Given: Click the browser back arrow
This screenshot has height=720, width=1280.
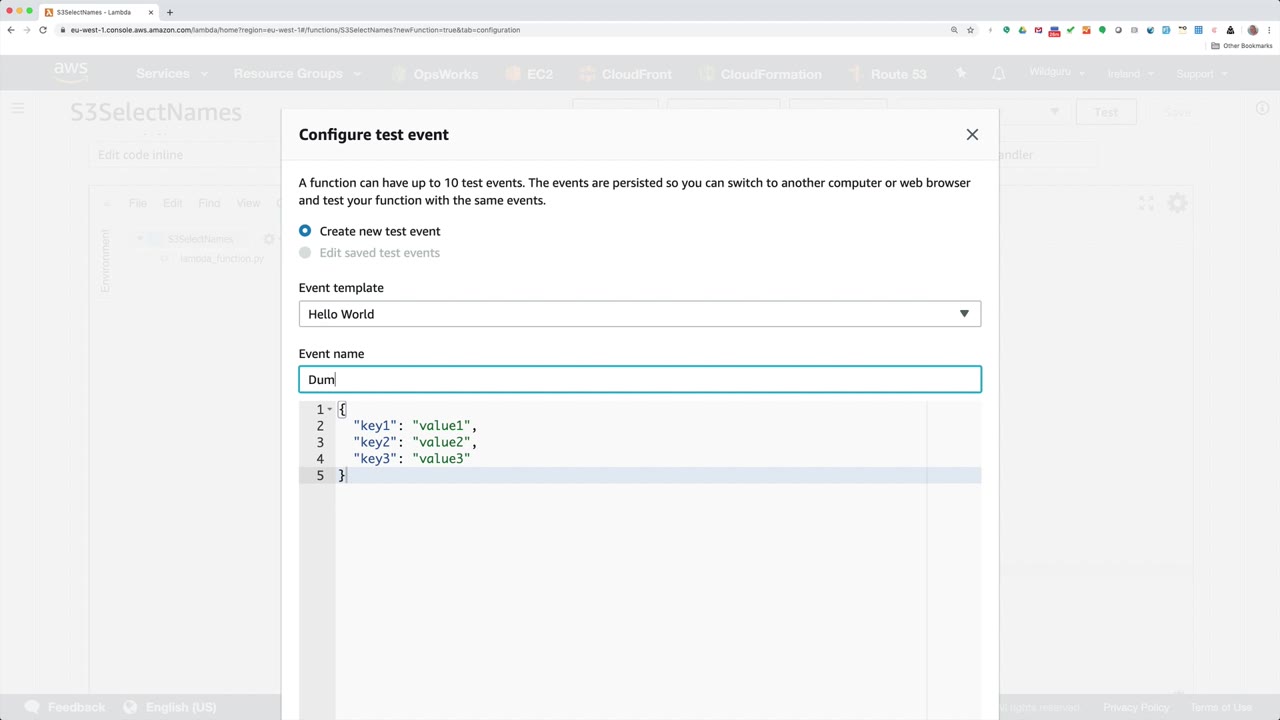Looking at the screenshot, I should pyautogui.click(x=11, y=30).
